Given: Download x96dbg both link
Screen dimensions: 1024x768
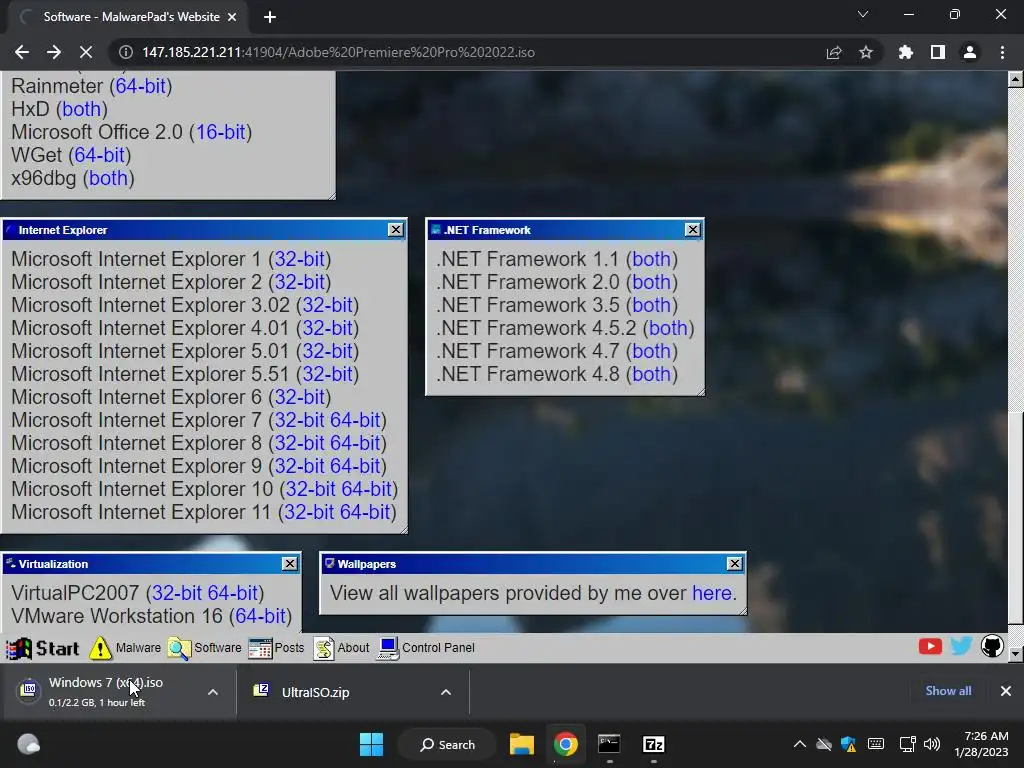Looking at the screenshot, I should (108, 178).
